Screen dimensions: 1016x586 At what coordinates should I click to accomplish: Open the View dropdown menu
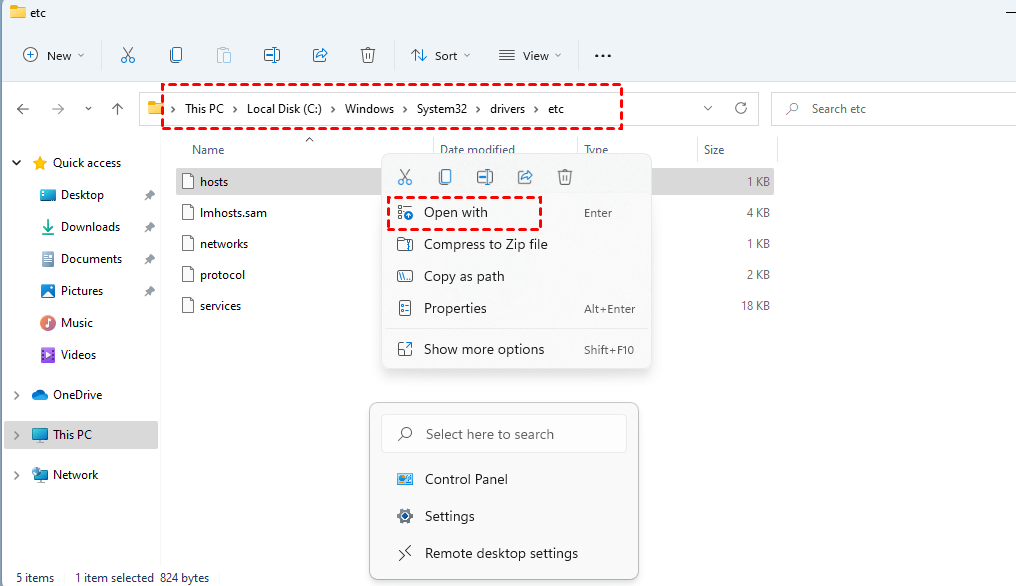[530, 56]
